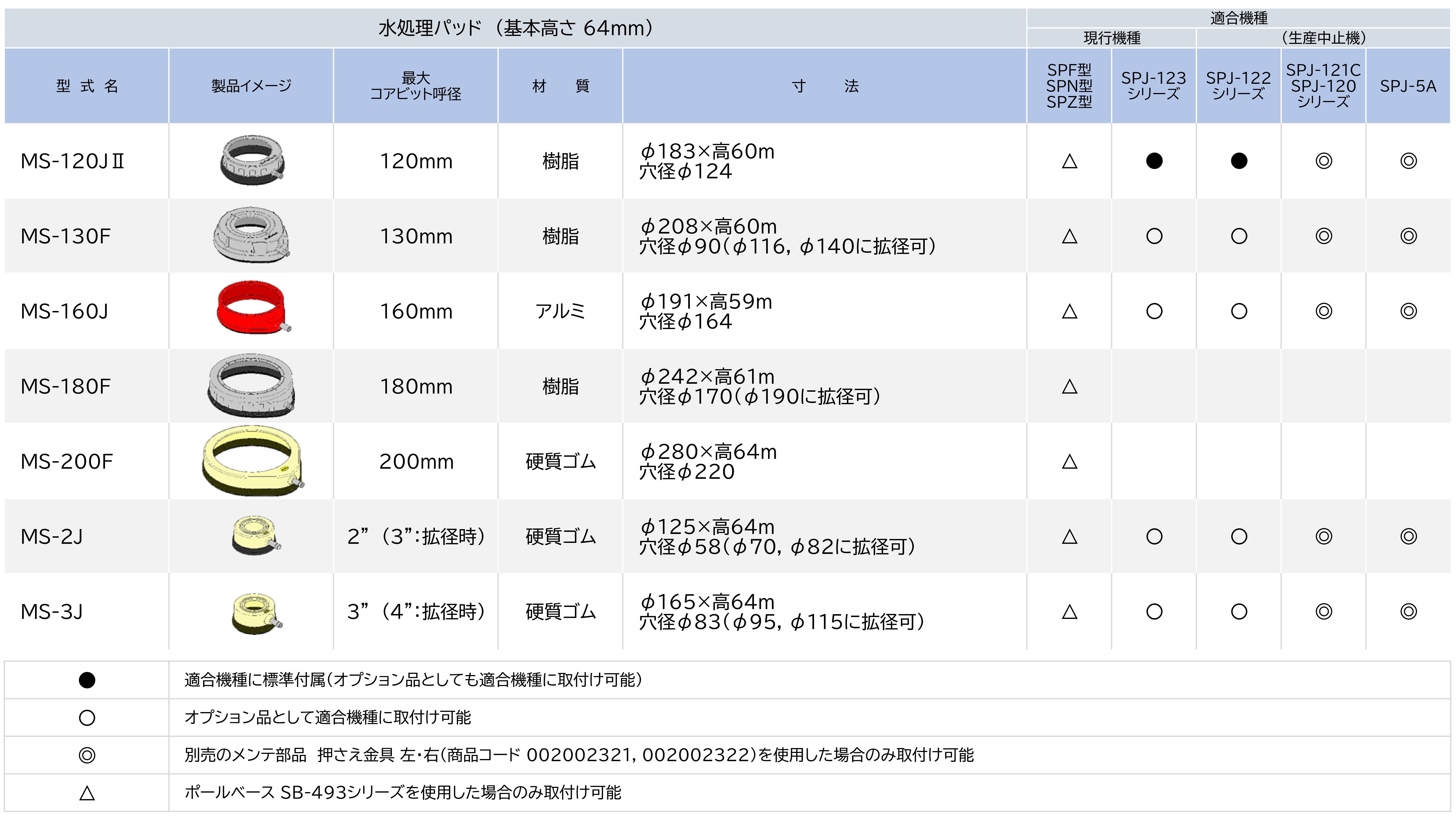Click the 適合機種に標準付属 legend description
This screenshot has height=817, width=1456.
click(x=414, y=680)
